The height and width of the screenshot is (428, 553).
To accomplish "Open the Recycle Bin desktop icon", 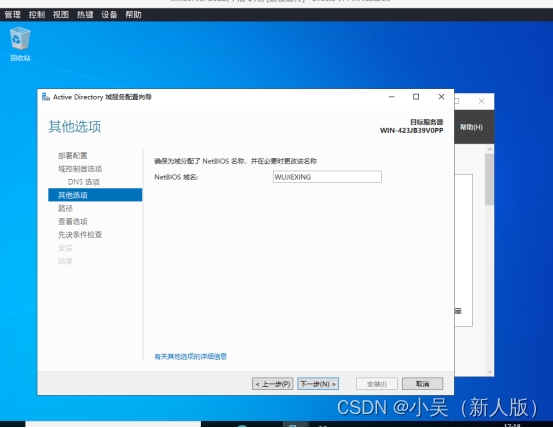I will tap(20, 44).
